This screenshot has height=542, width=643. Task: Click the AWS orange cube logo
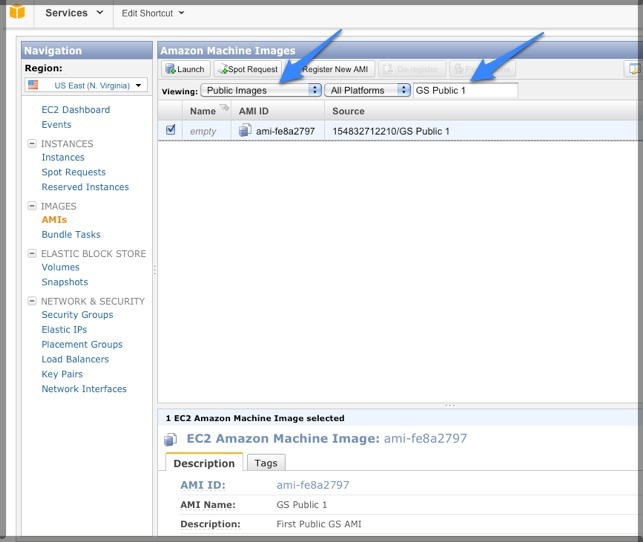16,13
